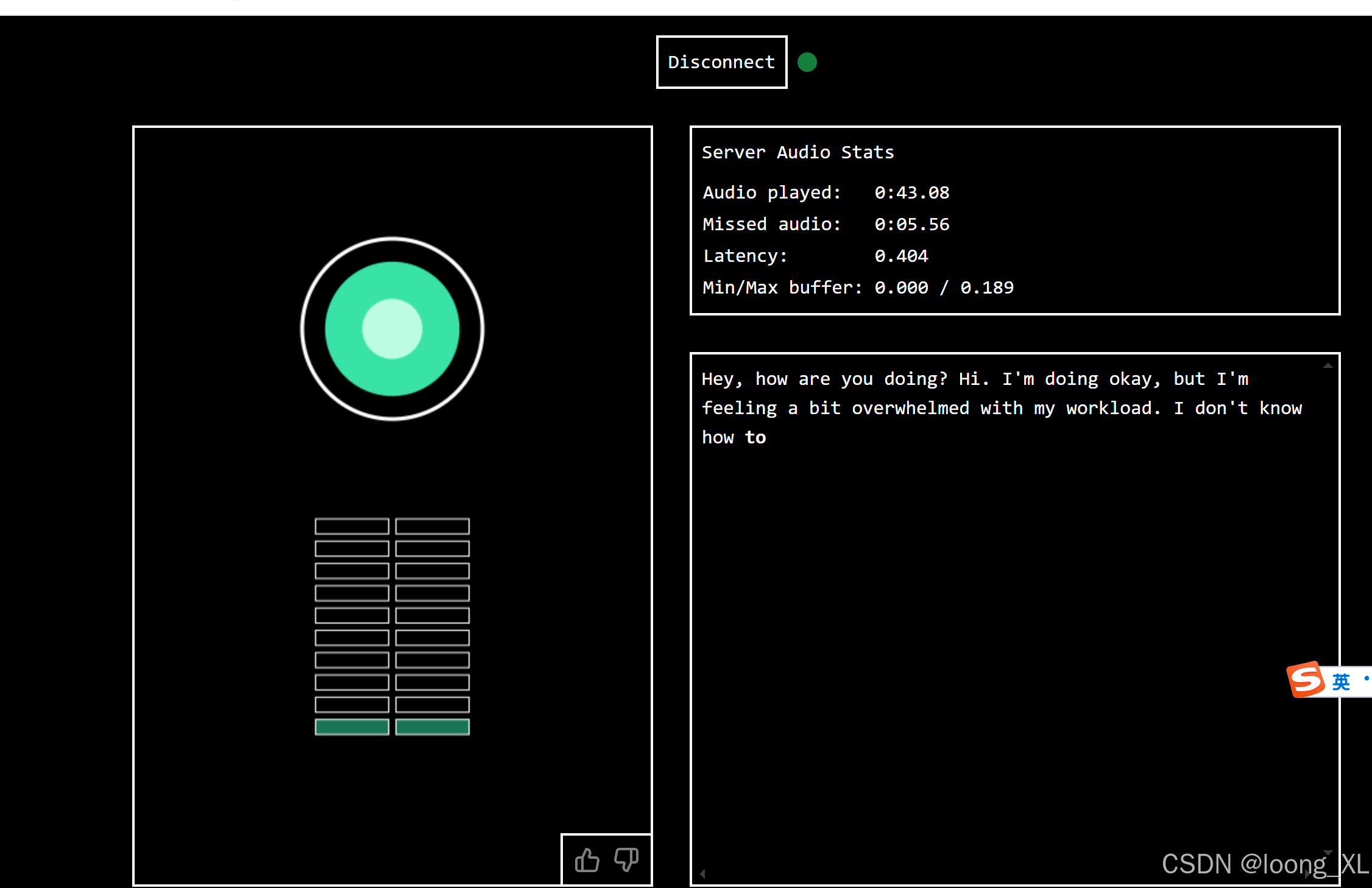1372x888 pixels.
Task: Toggle the 英 language mode indicator
Action: click(x=1341, y=682)
